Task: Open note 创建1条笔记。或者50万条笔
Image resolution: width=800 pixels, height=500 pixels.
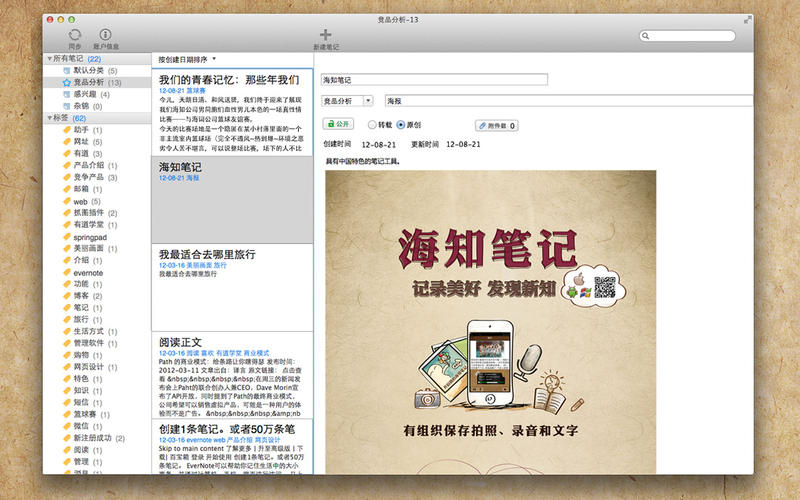Action: tap(232, 447)
